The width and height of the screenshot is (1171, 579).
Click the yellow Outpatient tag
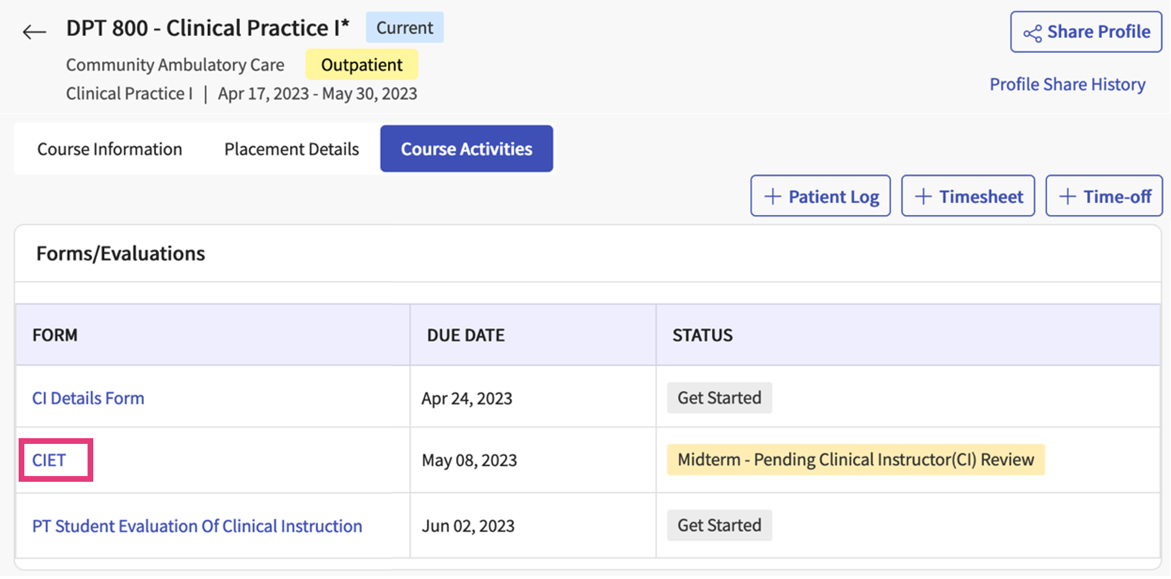pyautogui.click(x=361, y=65)
